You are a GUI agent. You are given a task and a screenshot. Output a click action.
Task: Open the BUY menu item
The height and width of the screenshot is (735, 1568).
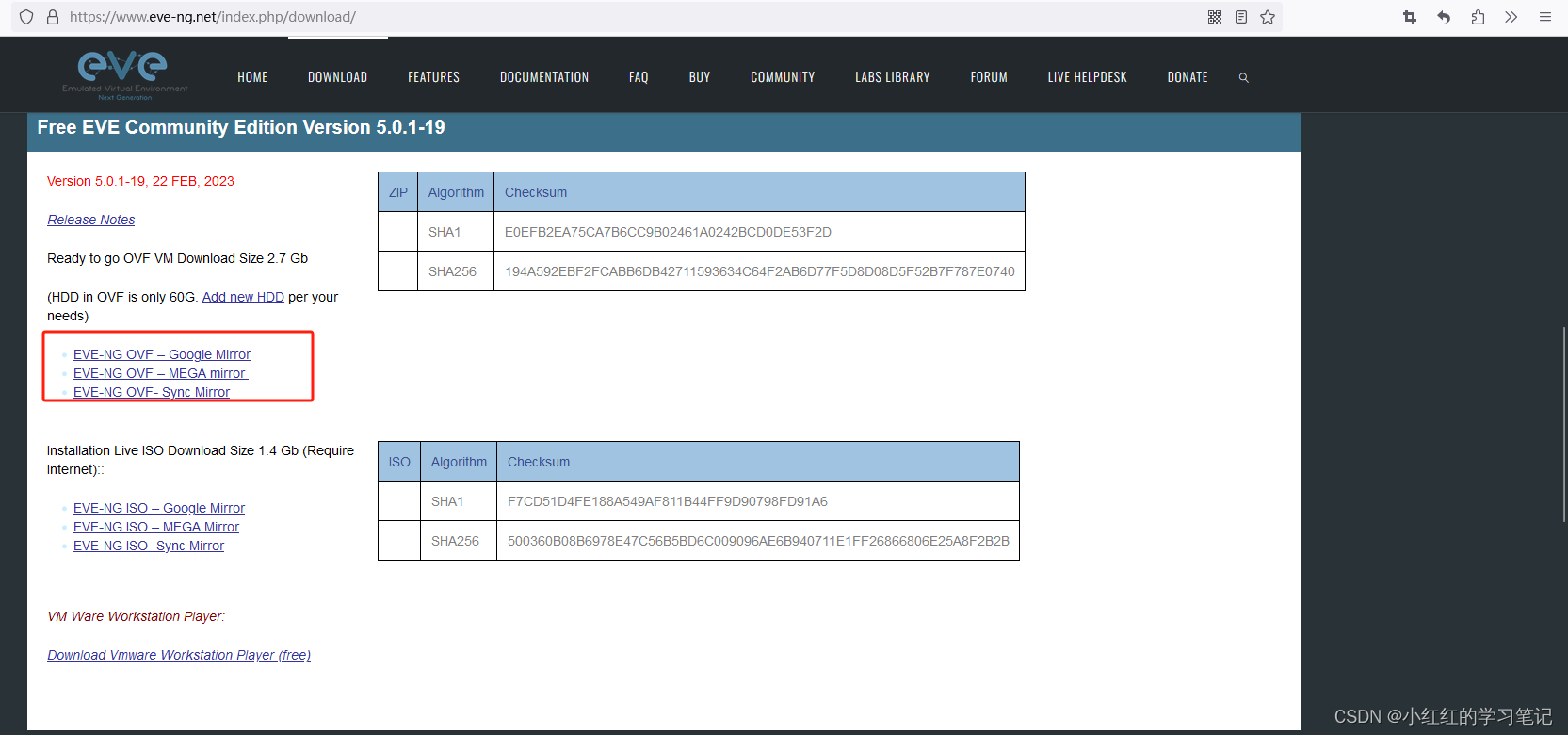coord(700,77)
